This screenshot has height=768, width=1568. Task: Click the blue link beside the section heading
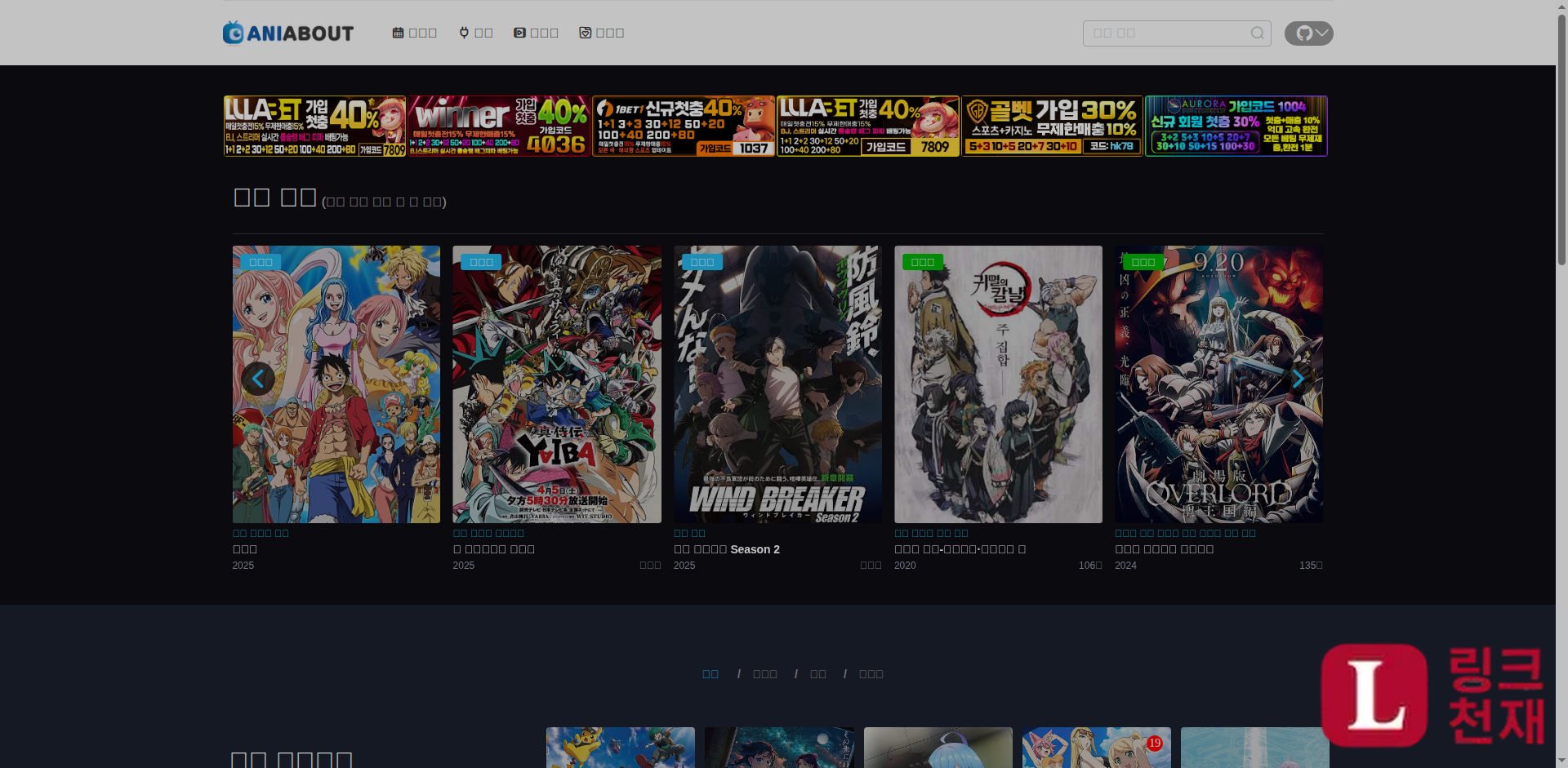(x=384, y=202)
